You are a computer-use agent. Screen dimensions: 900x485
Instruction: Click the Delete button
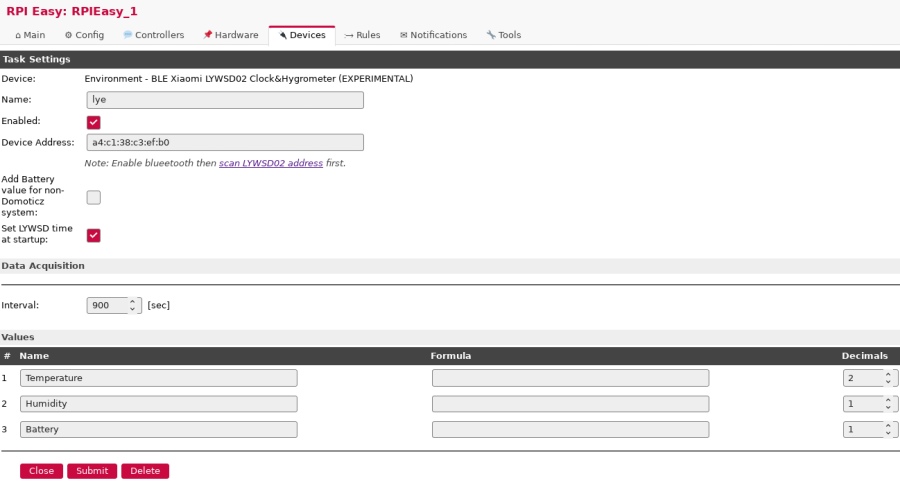tap(145, 471)
